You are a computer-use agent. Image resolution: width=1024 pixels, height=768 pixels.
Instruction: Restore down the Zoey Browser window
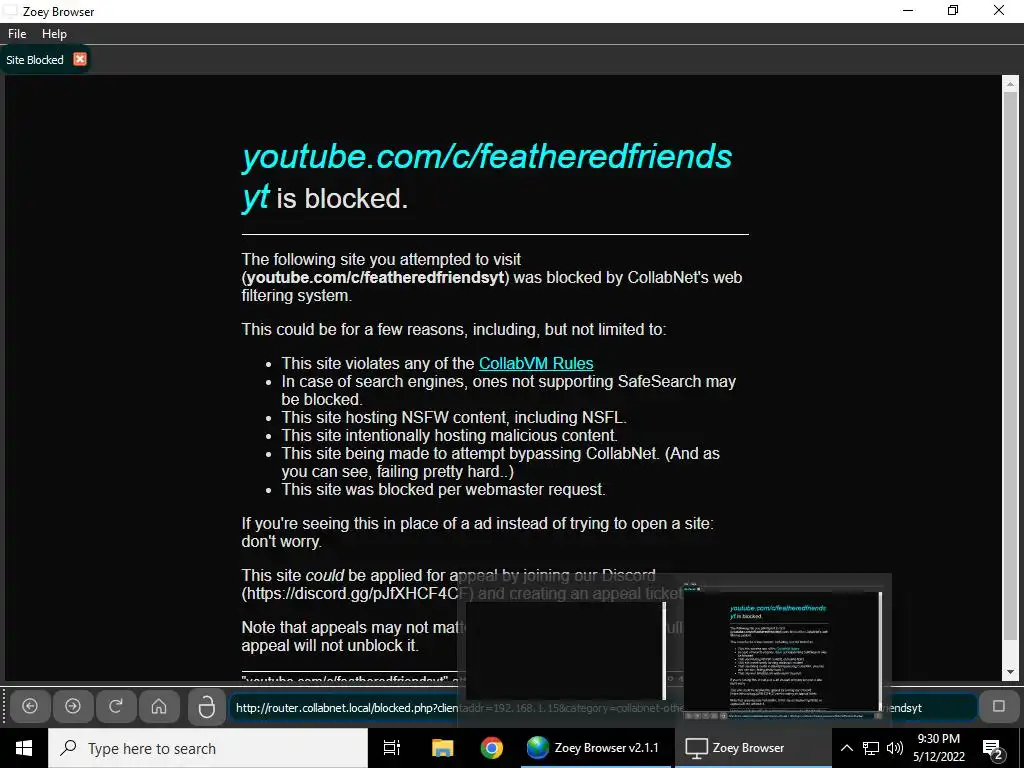(x=953, y=10)
